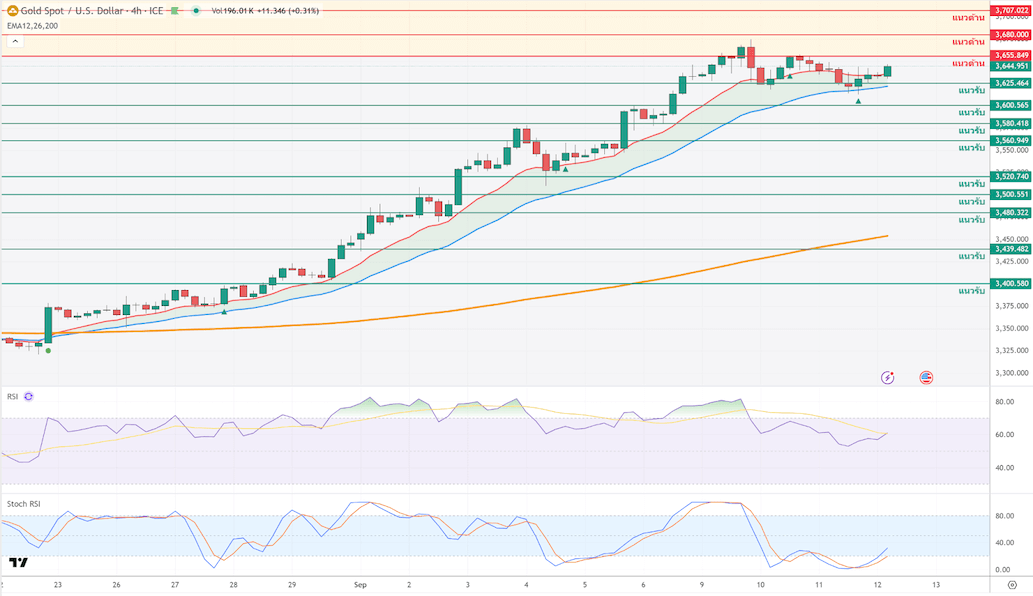This screenshot has height=596, width=1033.
Task: Click the 0.00 value on Stoch RSI scale
Action: tap(1003, 570)
